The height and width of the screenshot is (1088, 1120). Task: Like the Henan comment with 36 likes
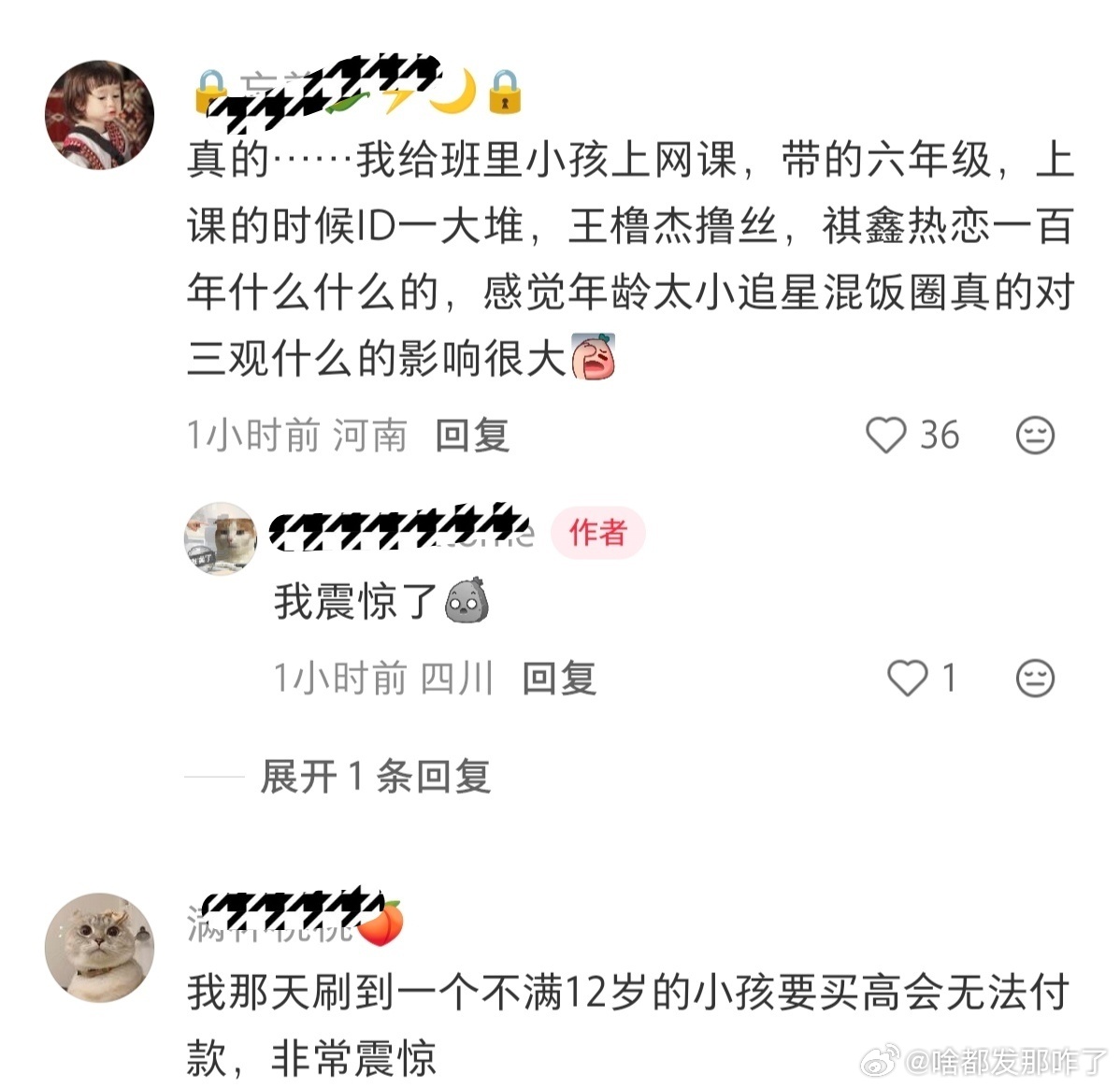885,435
